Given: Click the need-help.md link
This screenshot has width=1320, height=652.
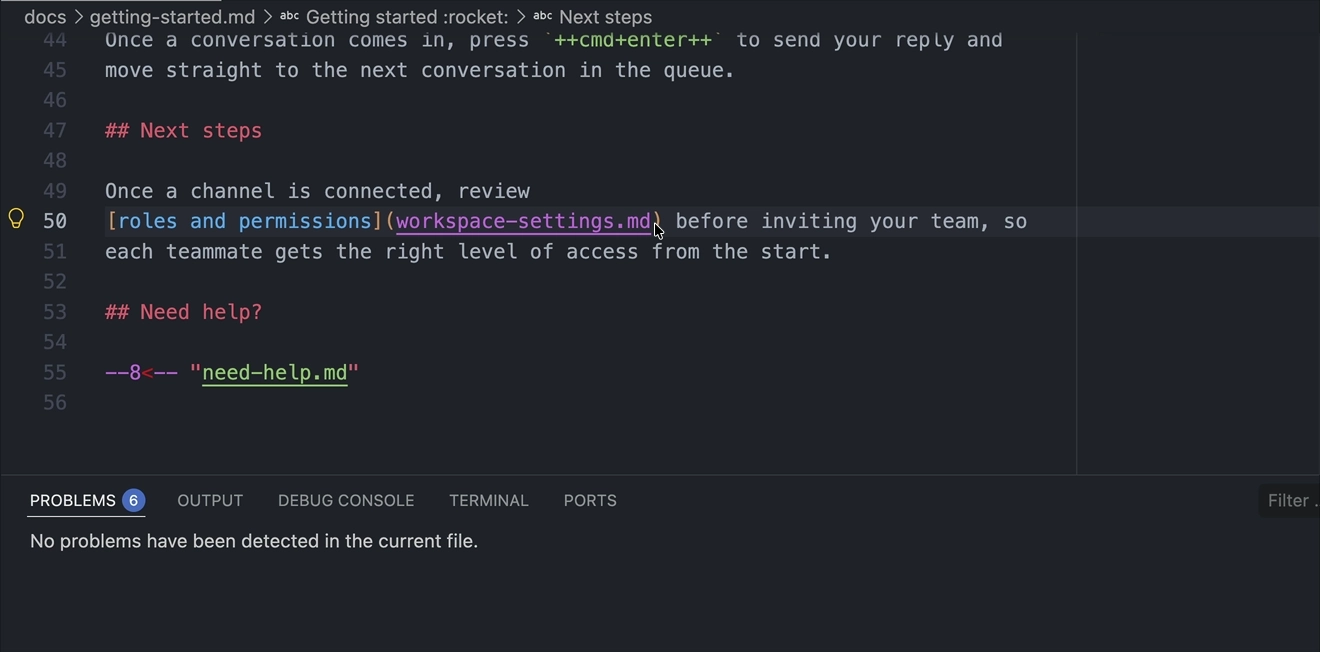Looking at the screenshot, I should point(274,373).
